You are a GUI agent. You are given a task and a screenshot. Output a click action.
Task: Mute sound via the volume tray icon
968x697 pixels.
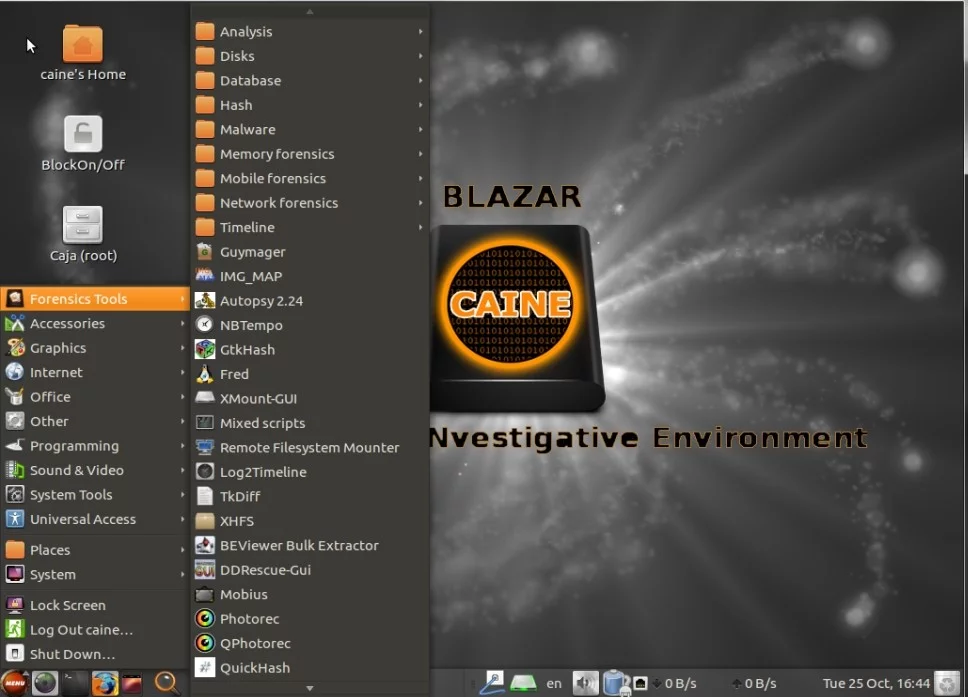584,683
